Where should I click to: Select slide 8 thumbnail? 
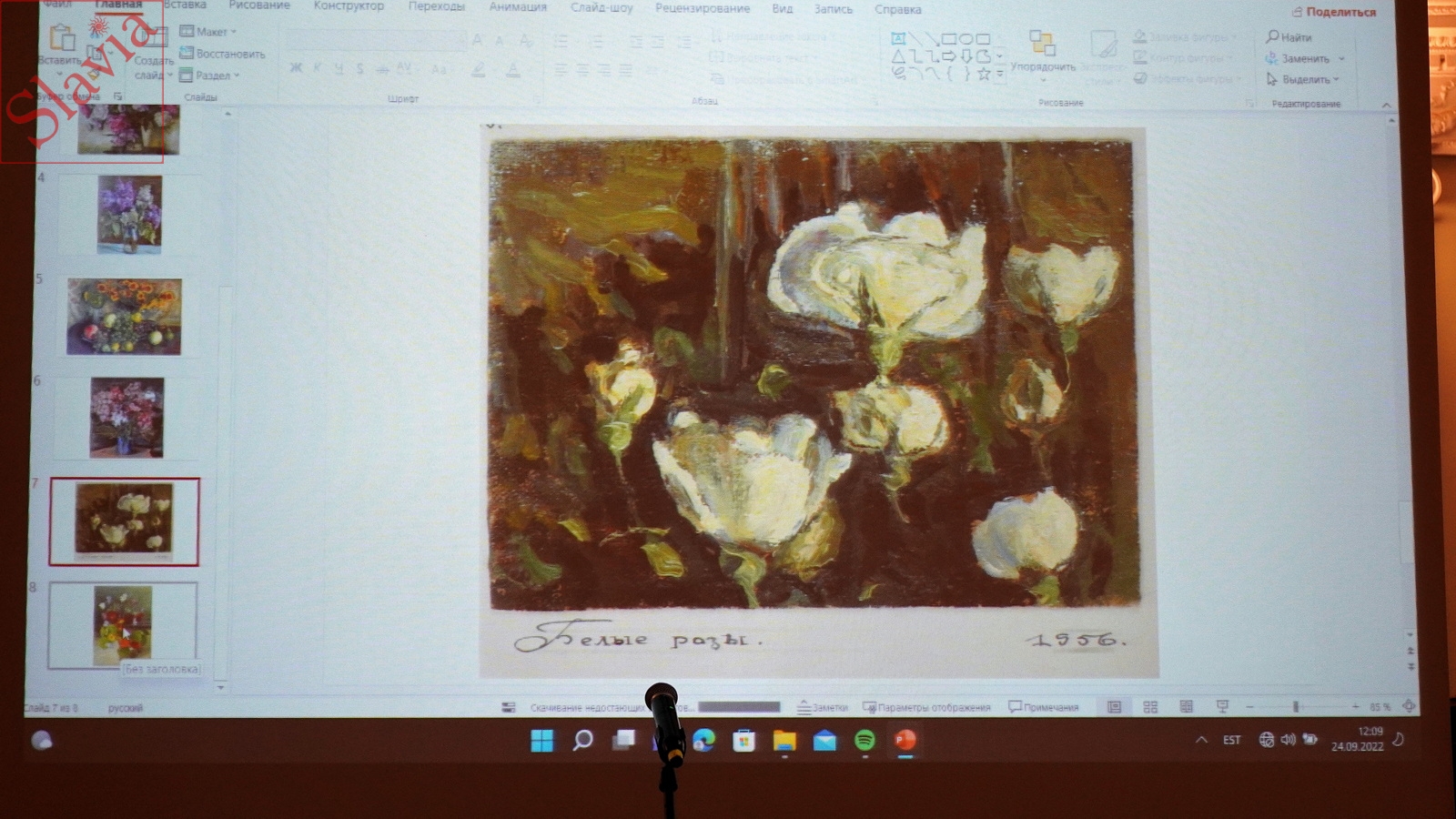click(x=123, y=625)
